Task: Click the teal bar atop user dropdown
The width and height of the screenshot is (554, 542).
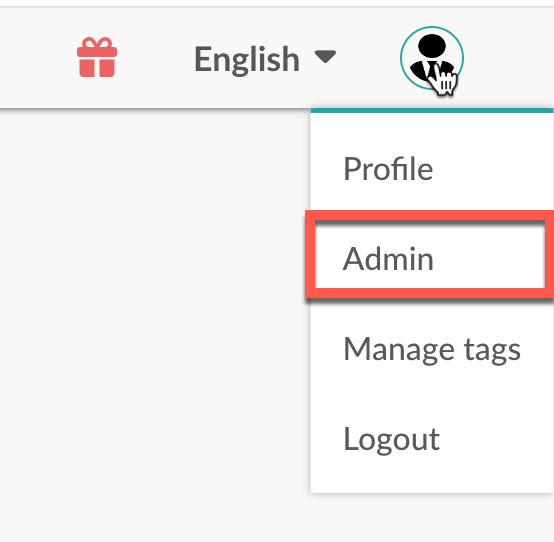Action: (x=432, y=110)
